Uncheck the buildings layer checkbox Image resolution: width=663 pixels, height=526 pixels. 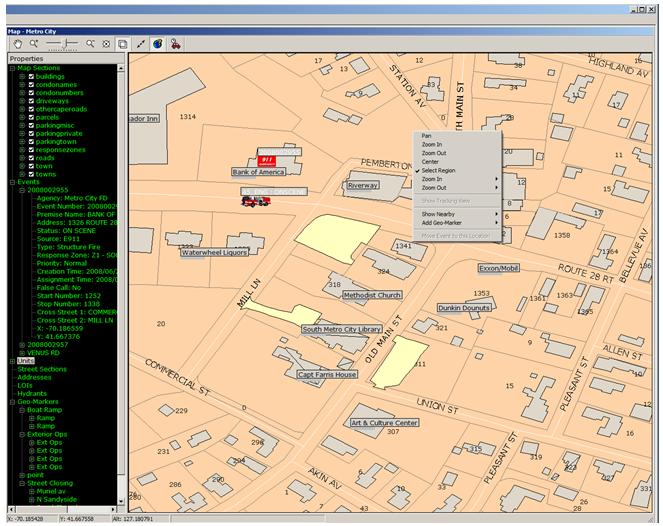click(x=32, y=76)
